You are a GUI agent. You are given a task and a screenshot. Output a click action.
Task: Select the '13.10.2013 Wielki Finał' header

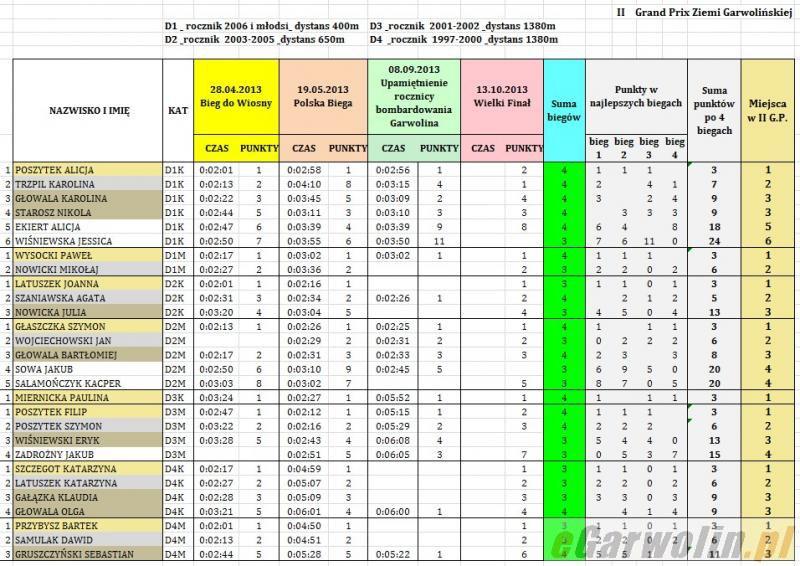click(x=502, y=96)
